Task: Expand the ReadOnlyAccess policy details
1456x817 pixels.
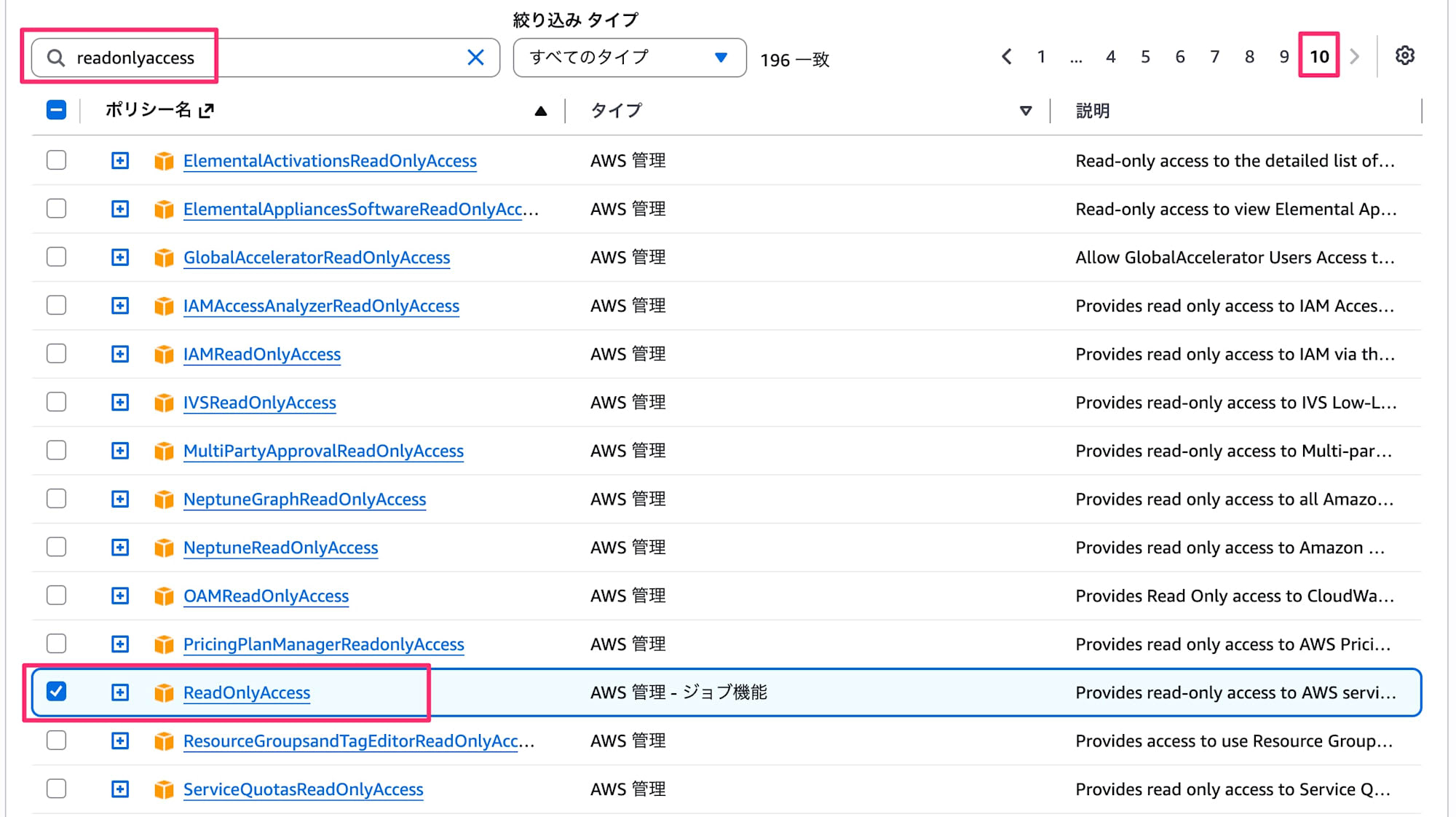Action: (120, 692)
